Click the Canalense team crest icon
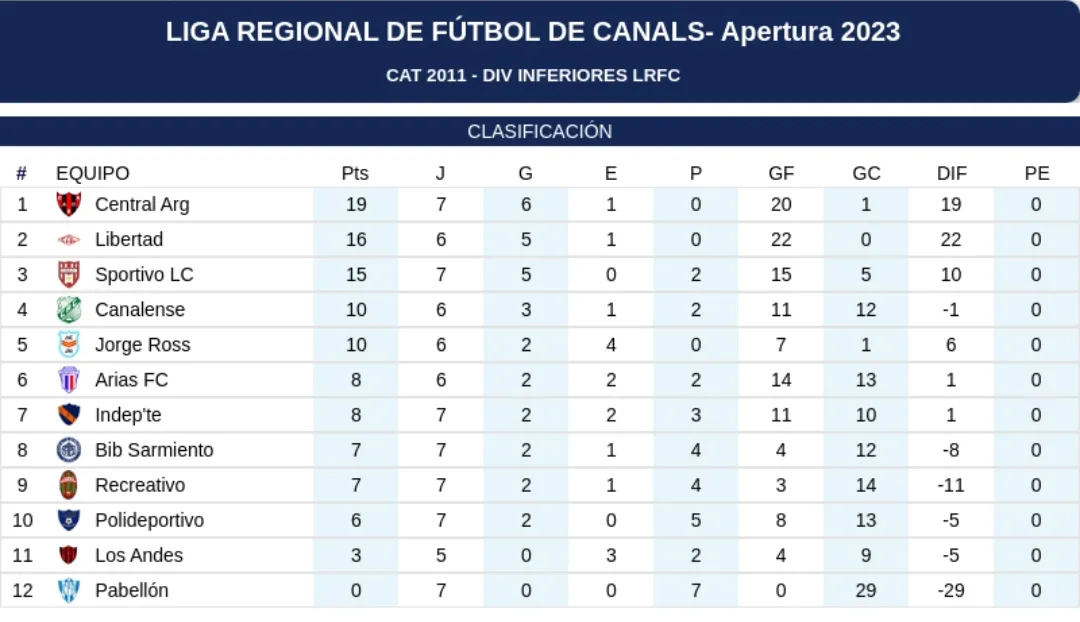The image size is (1080, 622). [68, 310]
